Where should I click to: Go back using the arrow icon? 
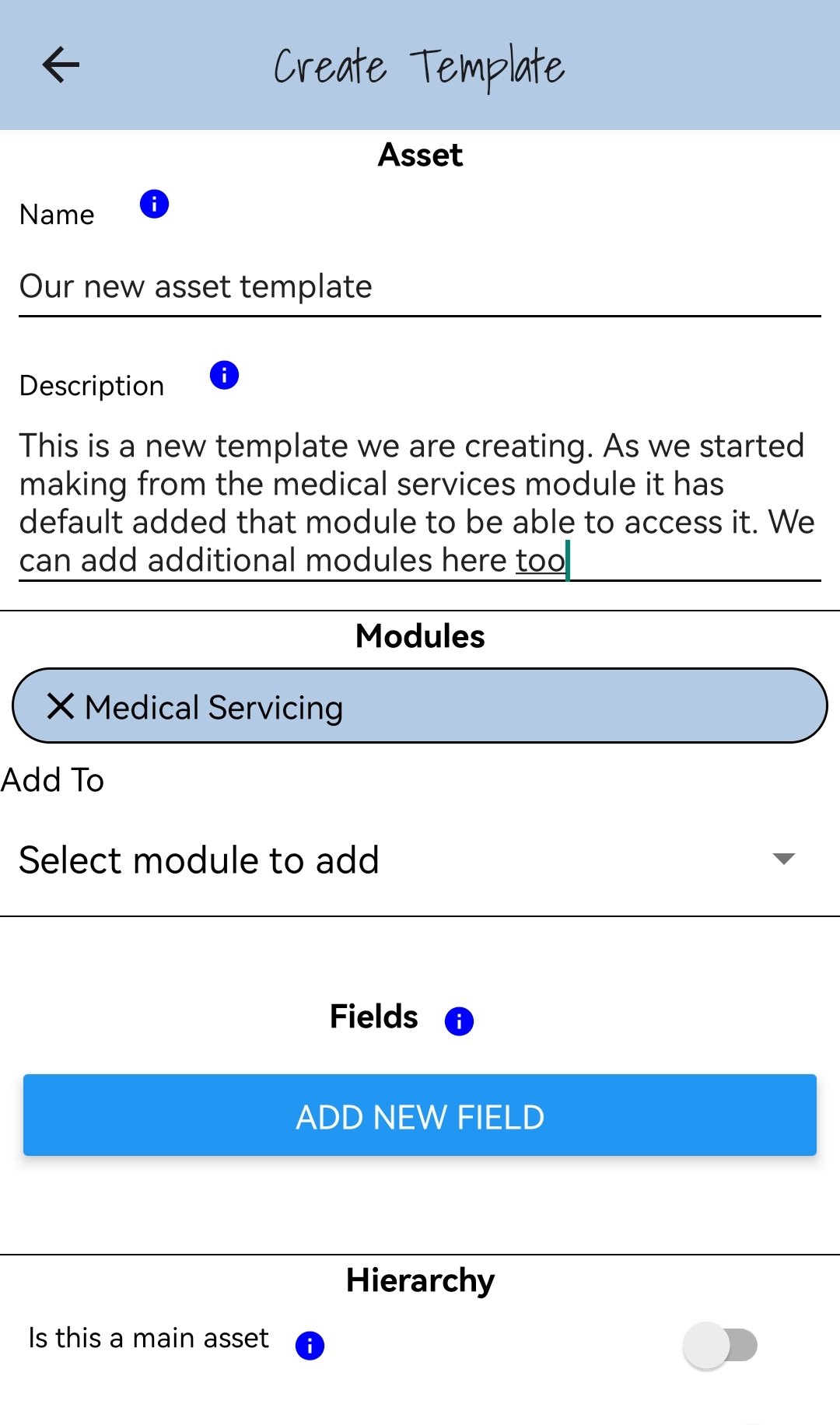[61, 65]
